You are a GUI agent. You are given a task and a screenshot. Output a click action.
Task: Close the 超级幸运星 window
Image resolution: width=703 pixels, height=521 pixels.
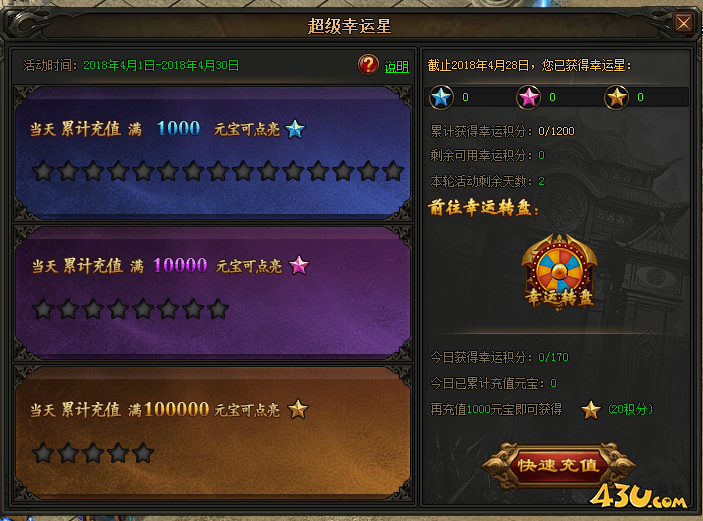pos(684,22)
